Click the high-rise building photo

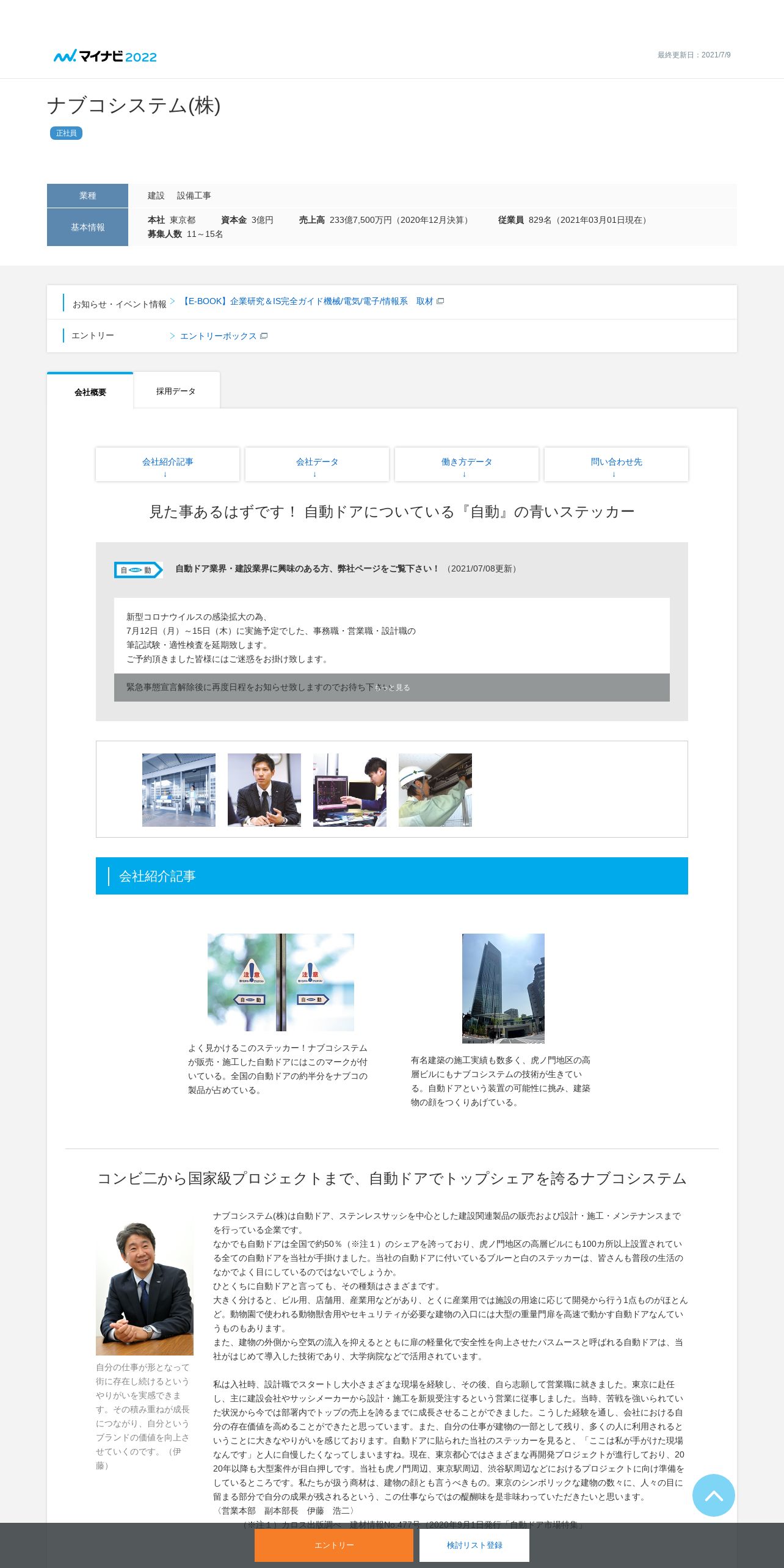503,989
